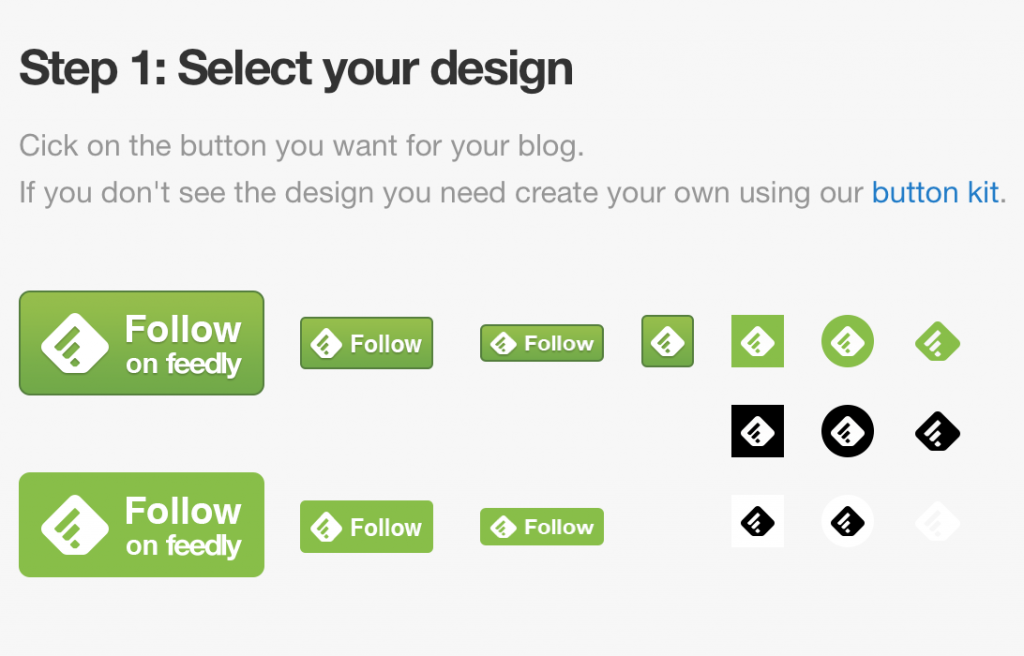Pick the white circle feedly icon
1024x656 pixels.
(x=847, y=521)
